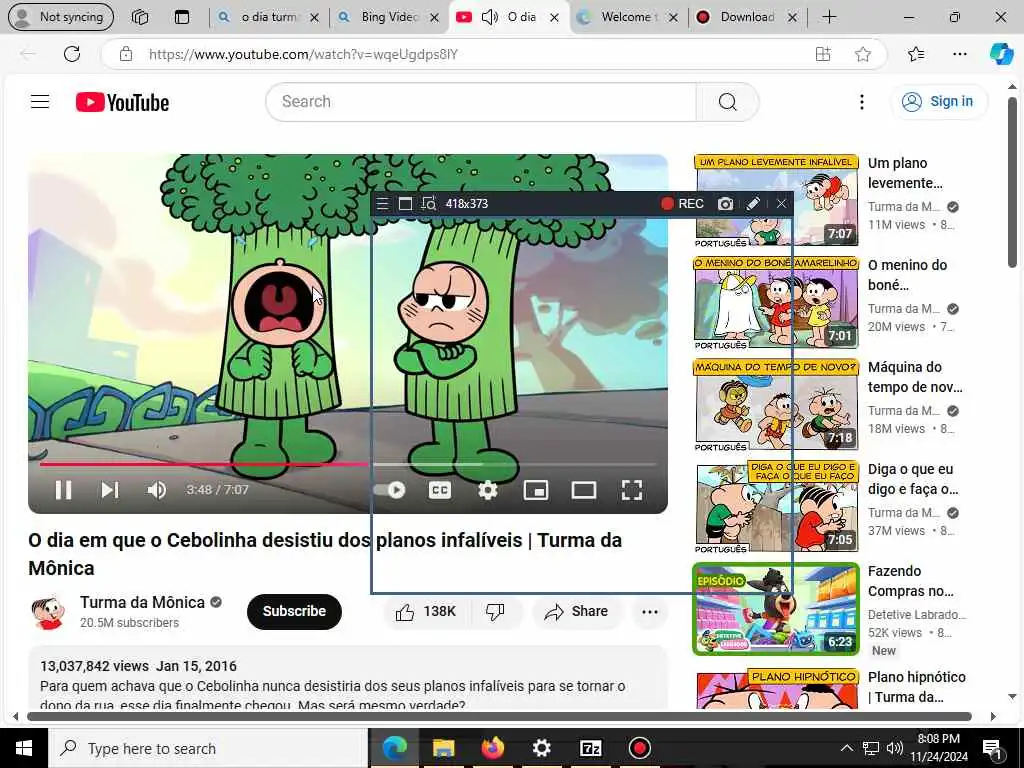Like the video (138K)
Image resolution: width=1024 pixels, height=768 pixels.
tap(426, 611)
